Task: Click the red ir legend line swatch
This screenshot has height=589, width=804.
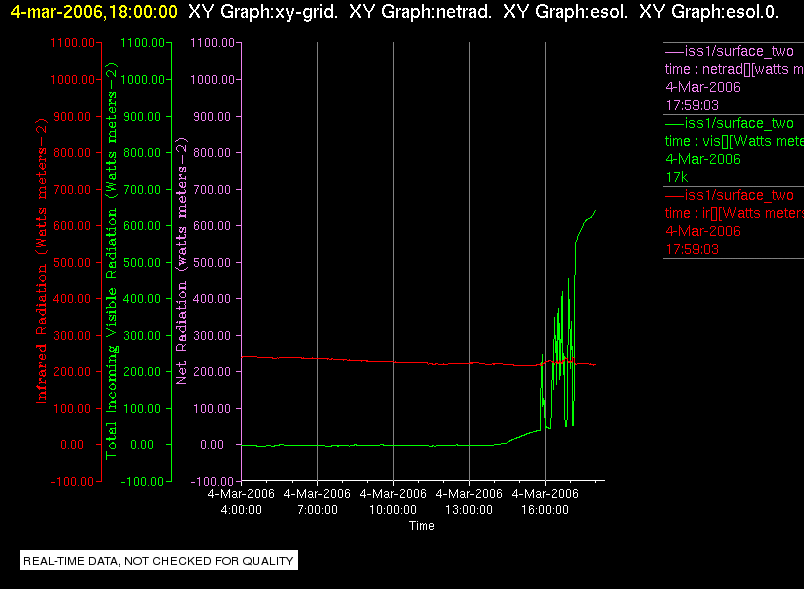Action: pos(674,195)
